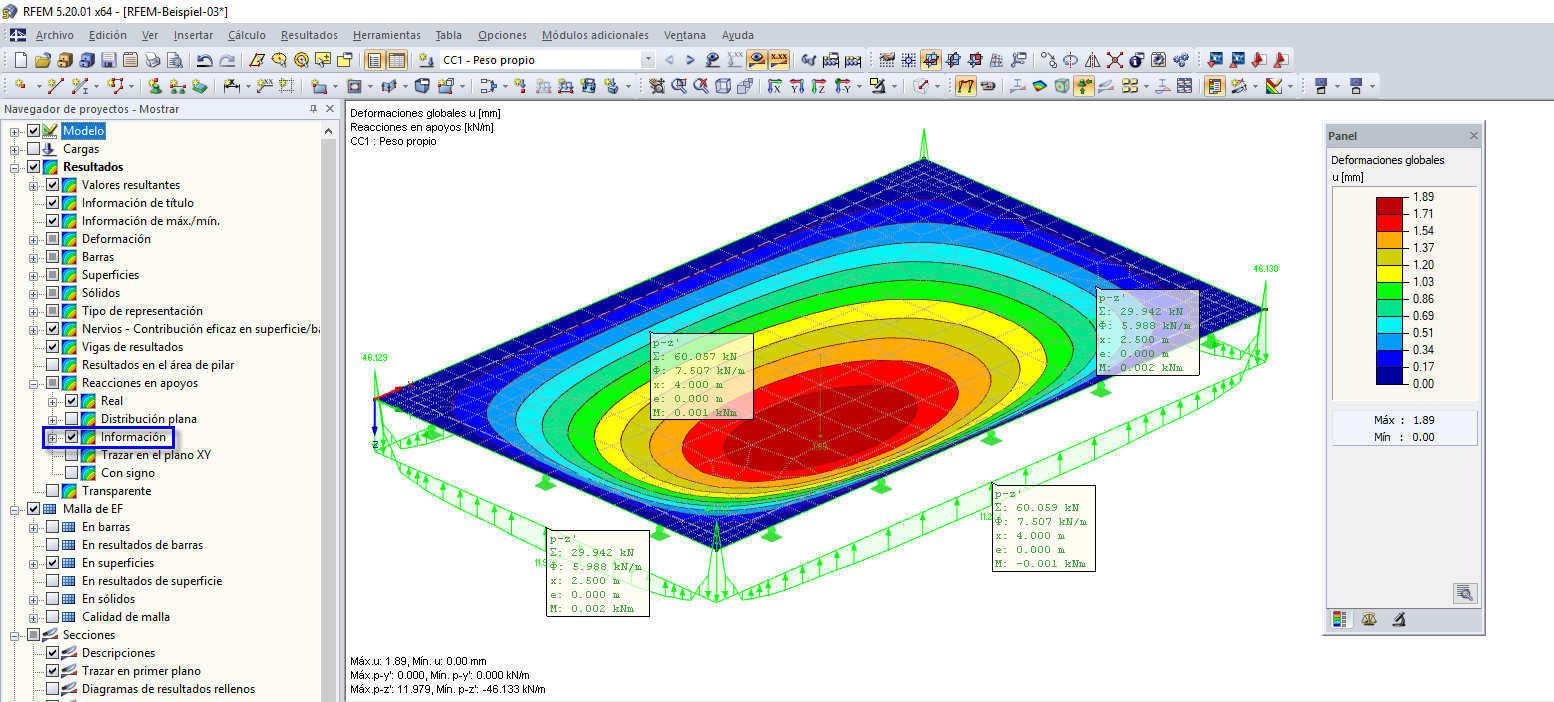Click the dark red 1.89 legend color
The image size is (1554, 702).
pyautogui.click(x=1390, y=205)
